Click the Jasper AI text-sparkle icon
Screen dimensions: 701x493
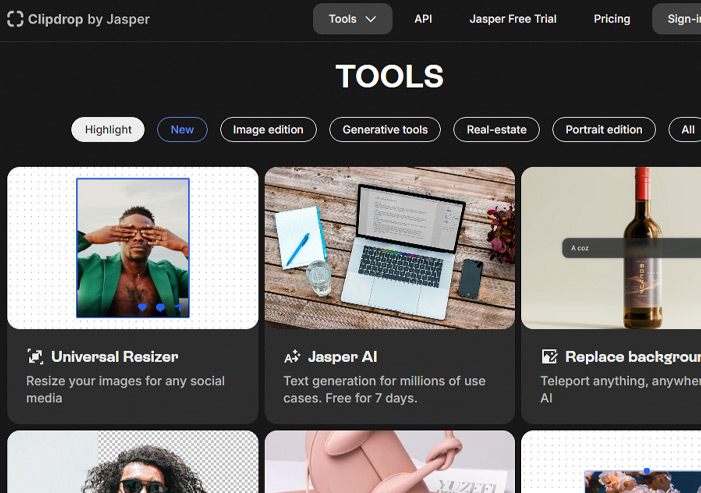[x=292, y=357]
